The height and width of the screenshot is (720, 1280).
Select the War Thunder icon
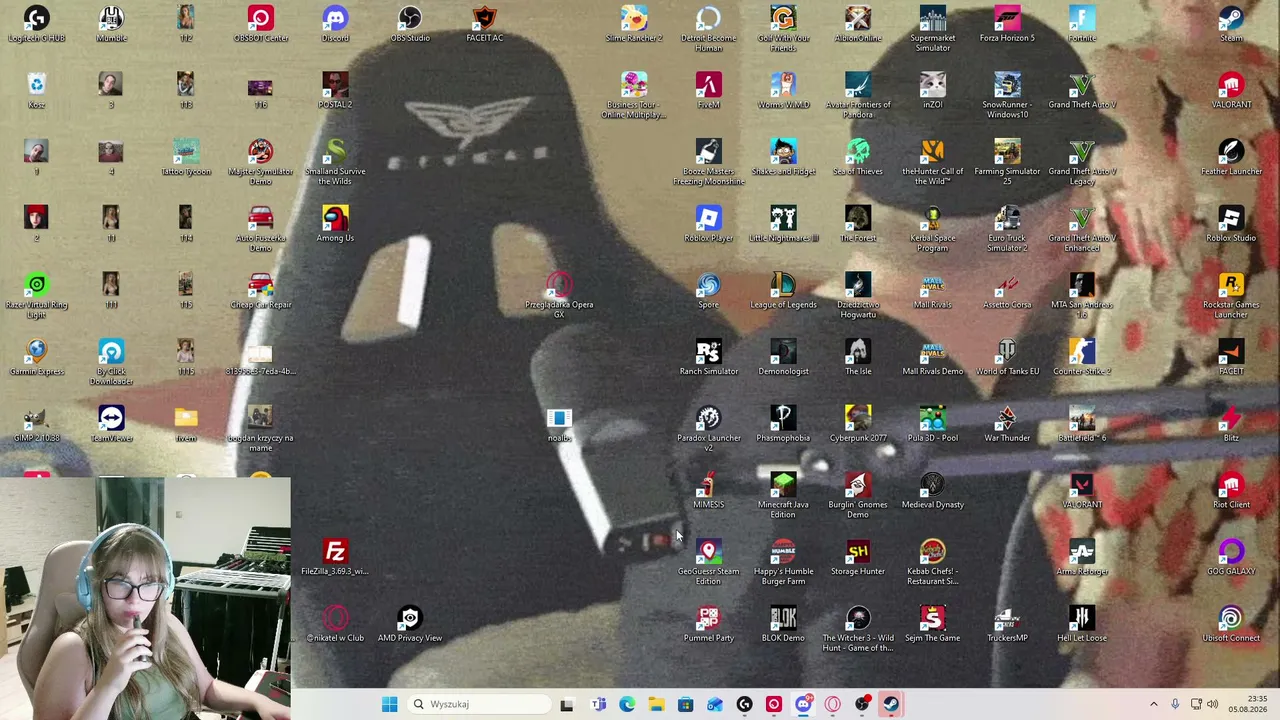click(x=1007, y=425)
